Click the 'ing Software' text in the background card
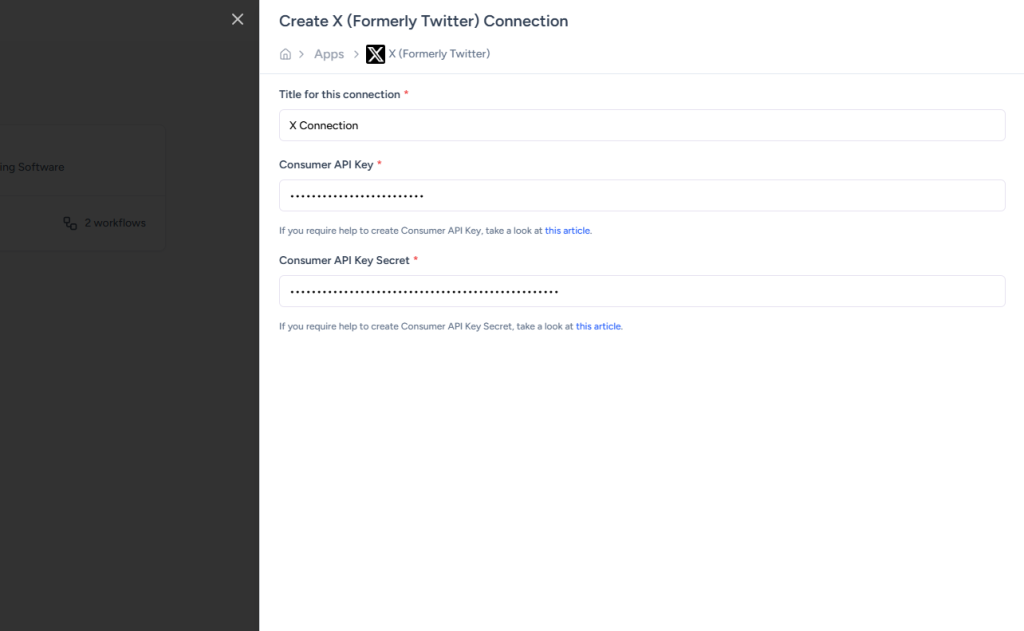This screenshot has width=1024, height=631. 32,167
